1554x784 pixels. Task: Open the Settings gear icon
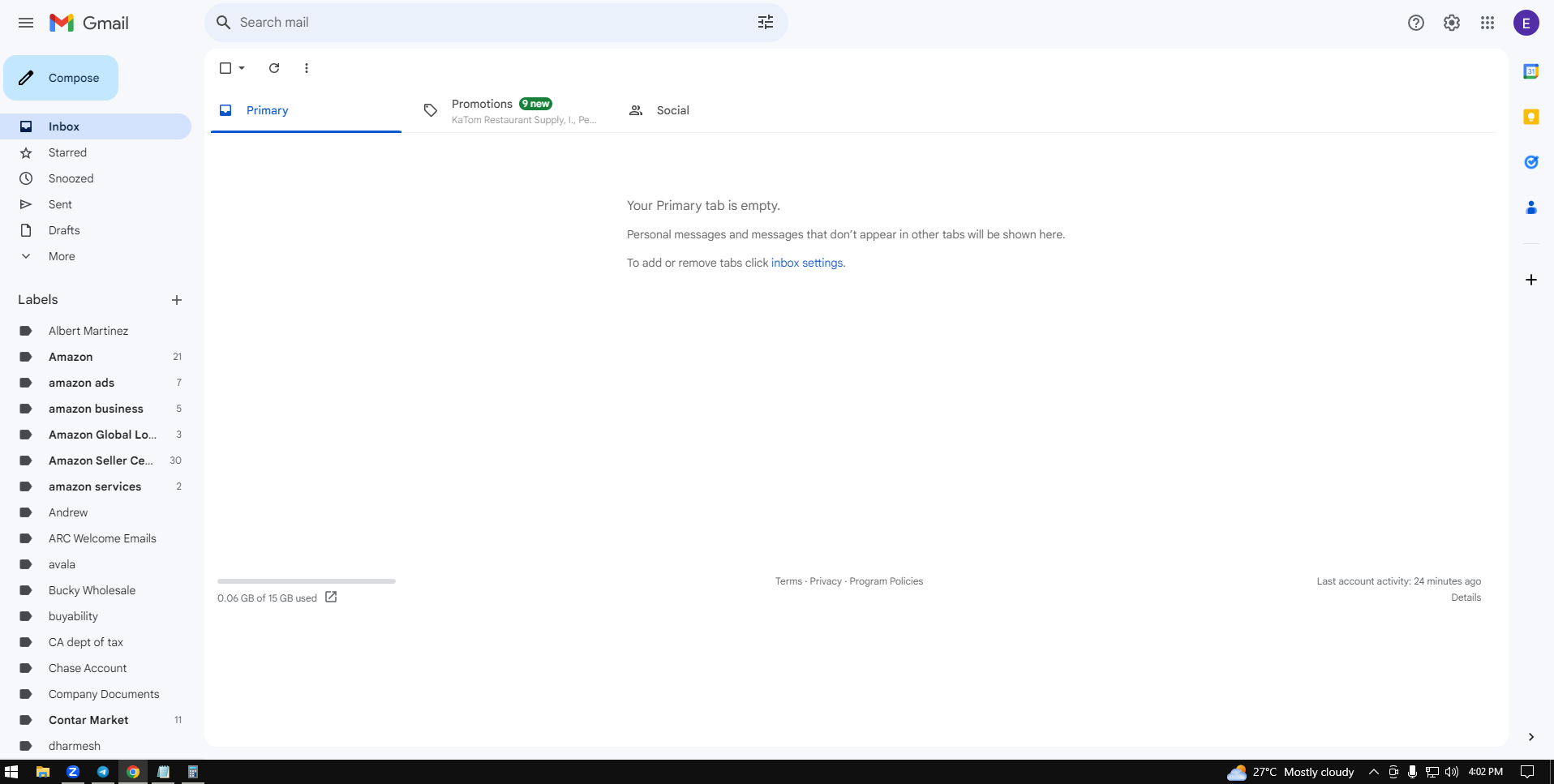tap(1452, 23)
